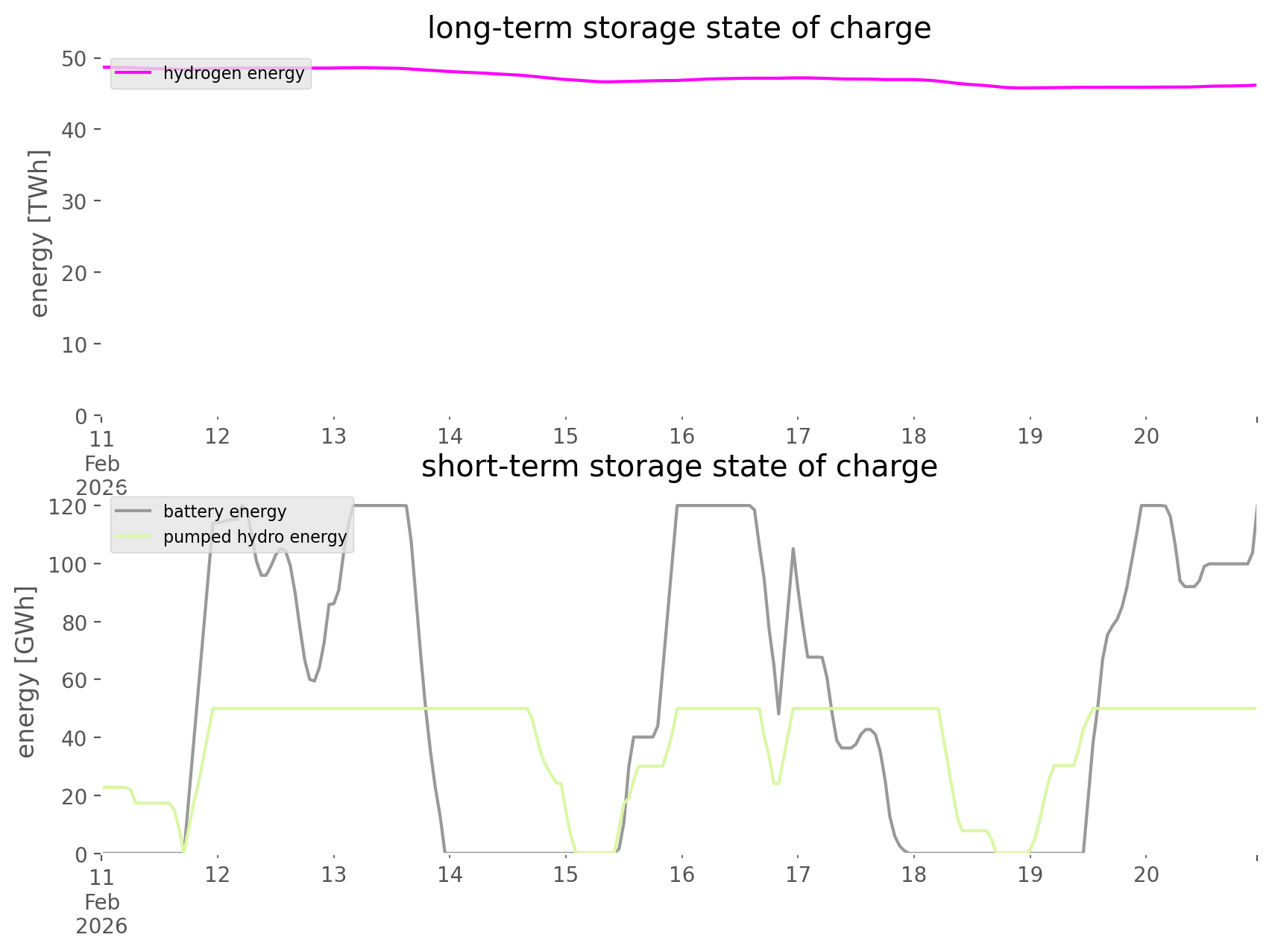Click date tick 18 on the upper chart
This screenshot has height=952, width=1272.
click(914, 436)
